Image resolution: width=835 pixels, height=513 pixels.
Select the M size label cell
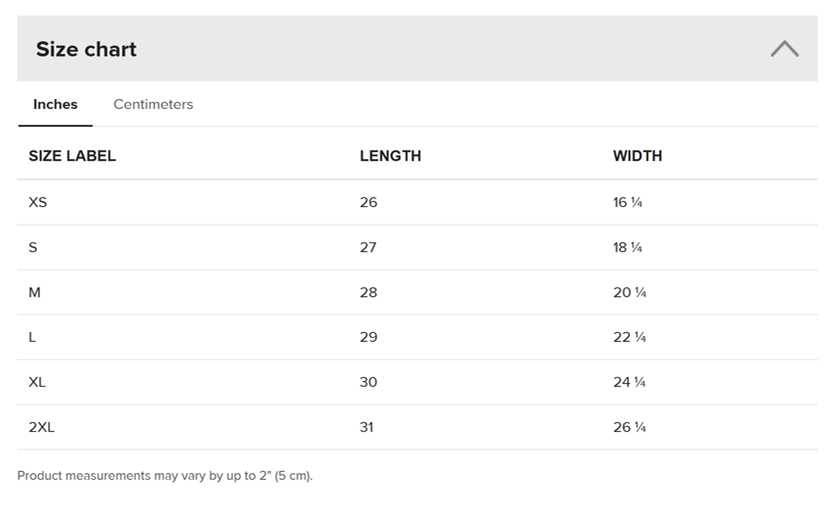[x=35, y=292]
